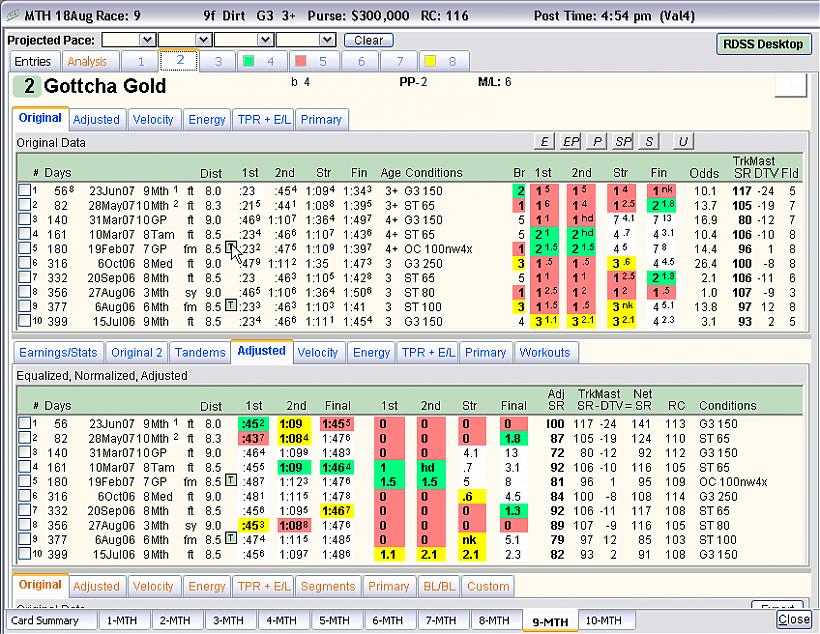Click the RDSS Desktop button
Screen dimensions: 820x634
point(763,44)
